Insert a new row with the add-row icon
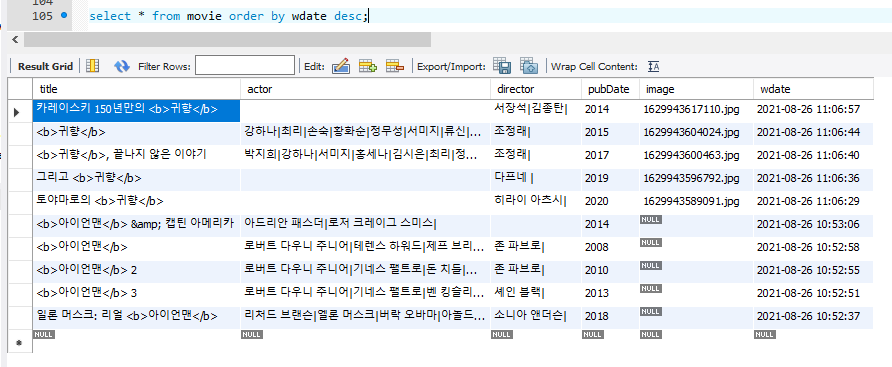The height and width of the screenshot is (367, 892). point(367,66)
